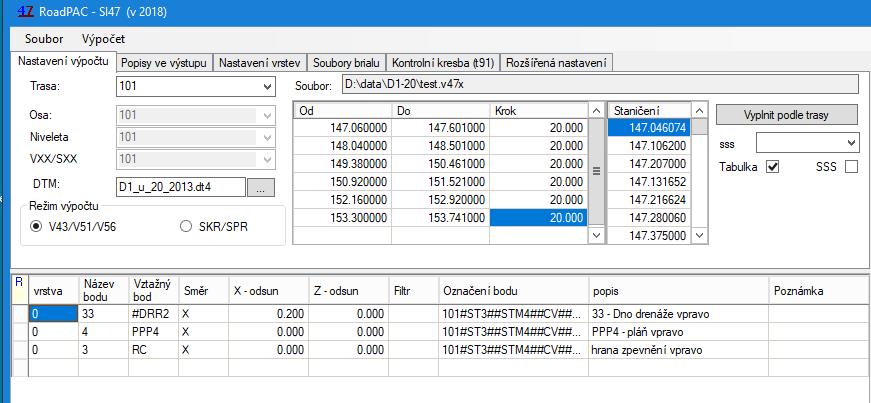Click the Poznámka column header
Screen dimensions: 871x403
[819, 290]
